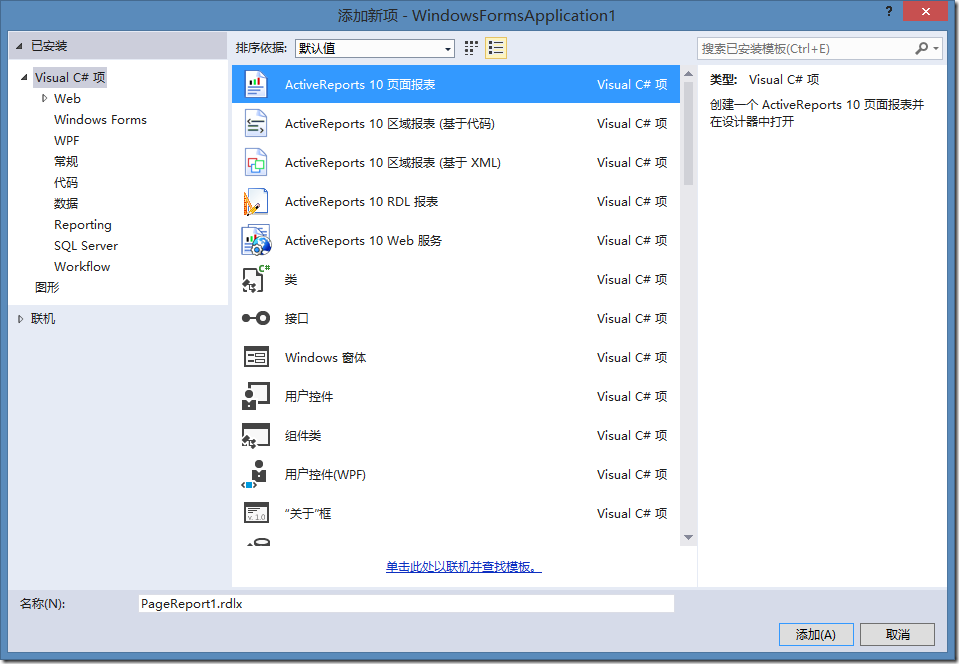
Task: Click the template list scrollbar thumb
Action: click(688, 133)
